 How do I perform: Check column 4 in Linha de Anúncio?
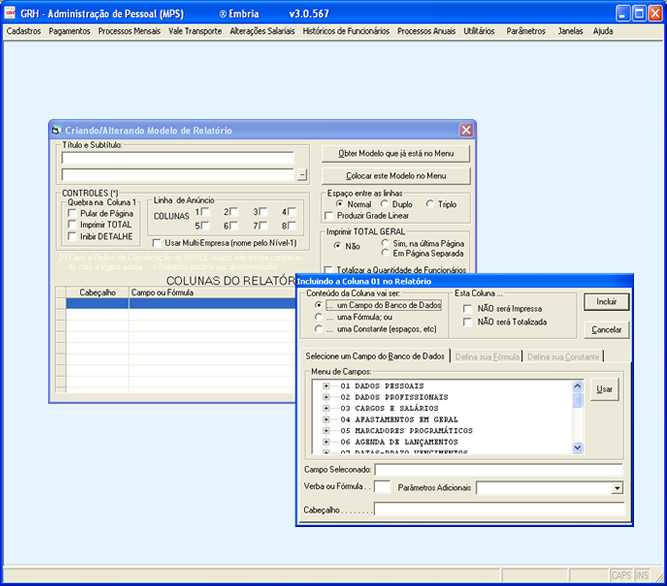point(292,211)
